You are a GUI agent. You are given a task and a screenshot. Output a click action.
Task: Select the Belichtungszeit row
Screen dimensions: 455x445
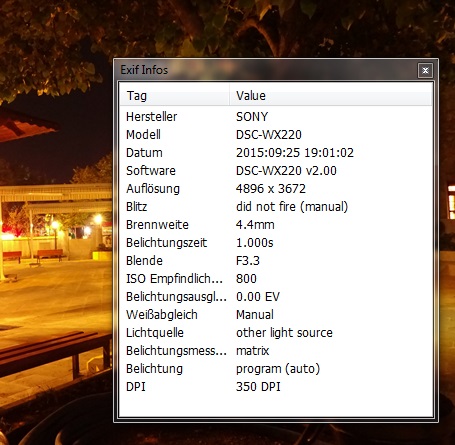pos(276,243)
